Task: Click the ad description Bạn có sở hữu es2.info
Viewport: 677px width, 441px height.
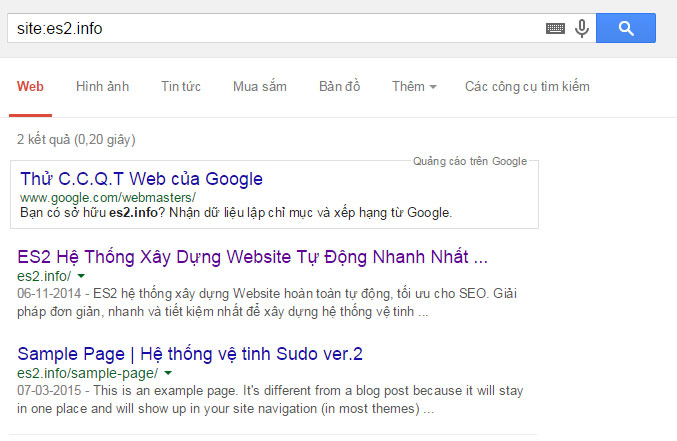Action: coord(236,213)
